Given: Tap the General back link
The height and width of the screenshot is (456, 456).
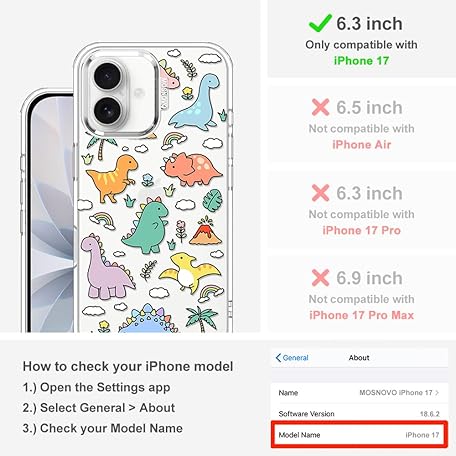Looking at the screenshot, I should click(292, 358).
